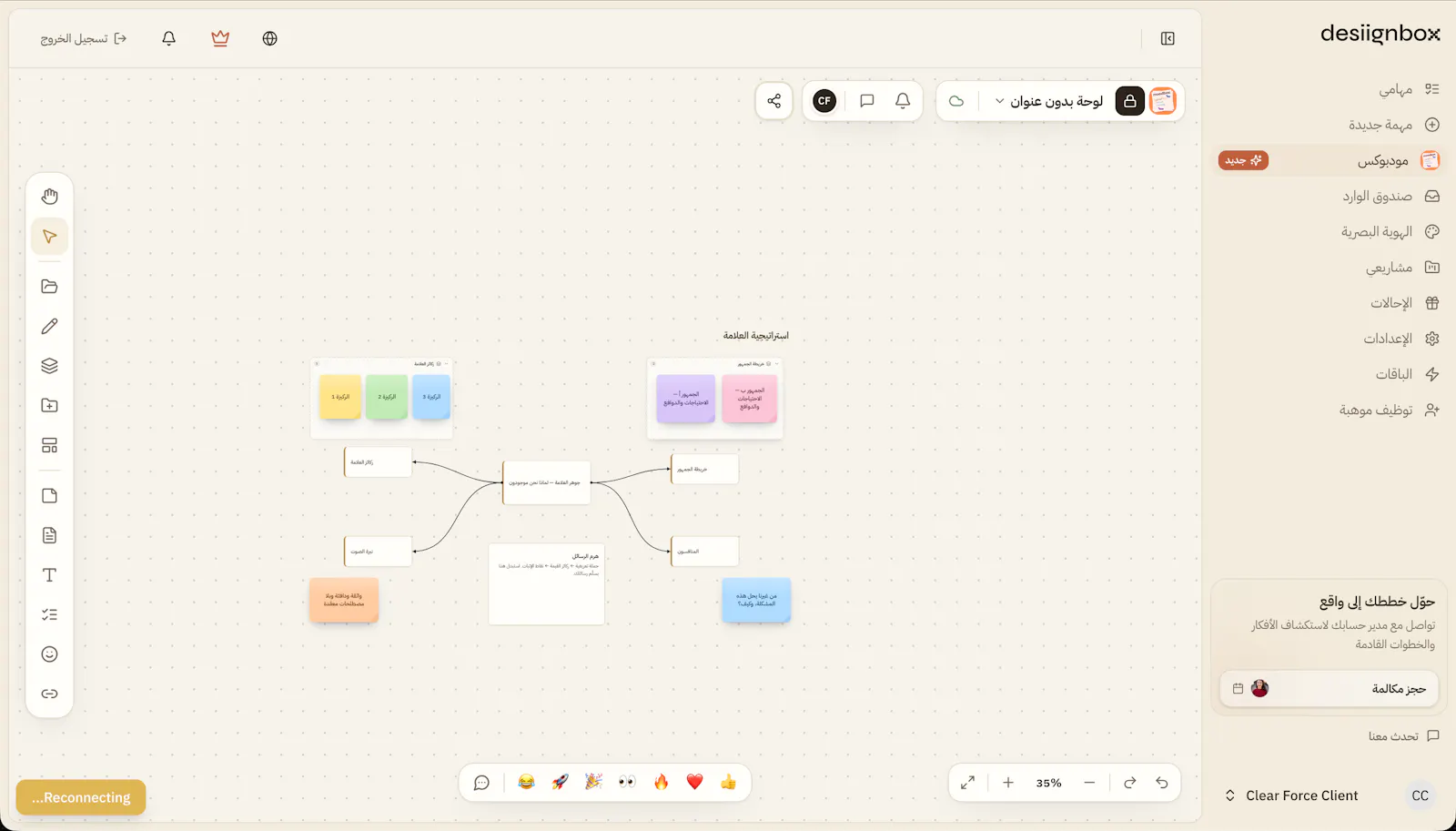
Task: Toggle the board lock icon
Action: (x=1129, y=101)
